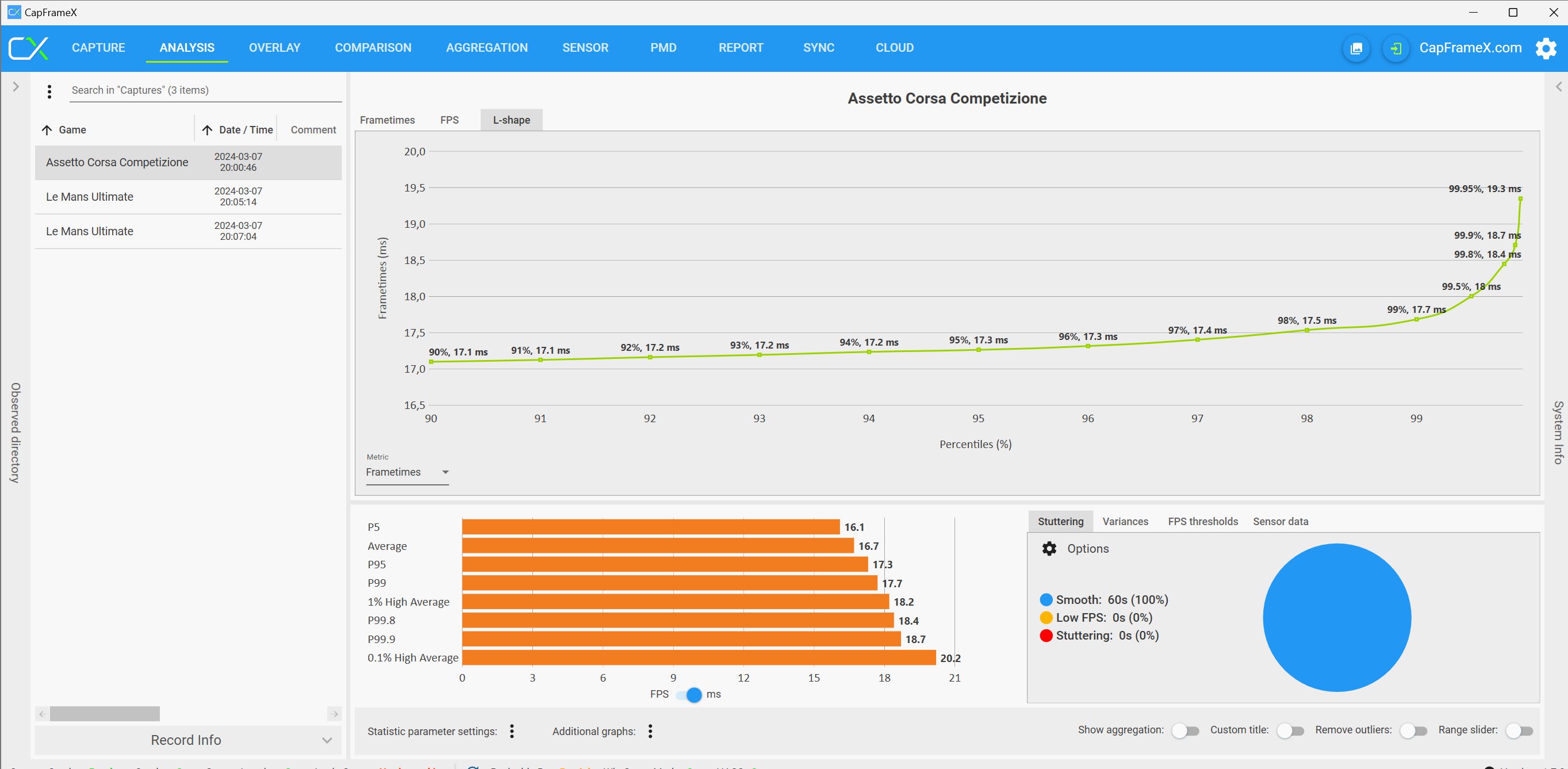This screenshot has width=1568, height=769.
Task: Open capture list three-dot menu
Action: click(49, 91)
